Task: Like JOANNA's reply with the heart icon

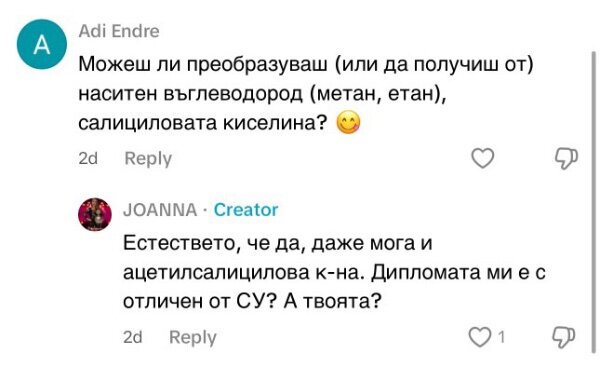Action: [480, 337]
